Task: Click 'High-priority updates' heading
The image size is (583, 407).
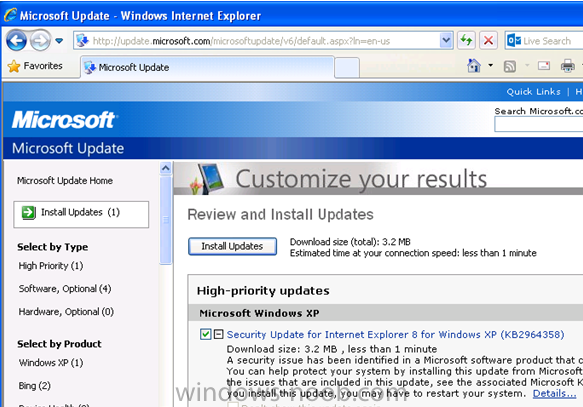Action: pyautogui.click(x=263, y=291)
